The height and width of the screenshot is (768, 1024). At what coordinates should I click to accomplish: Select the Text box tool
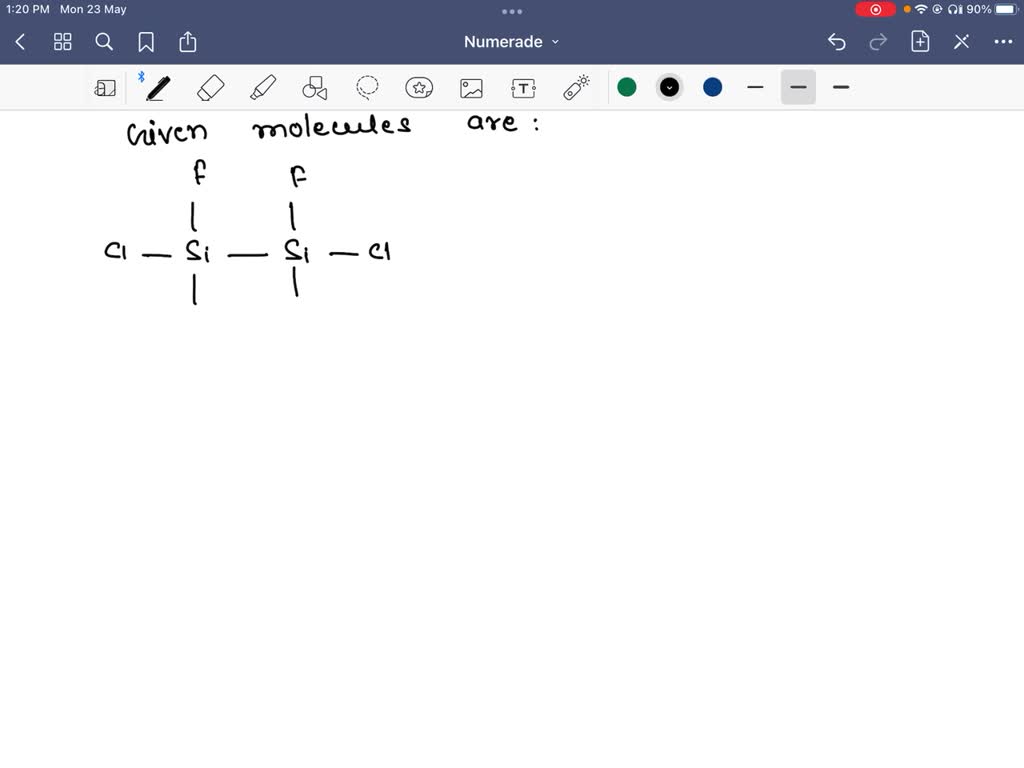523,87
